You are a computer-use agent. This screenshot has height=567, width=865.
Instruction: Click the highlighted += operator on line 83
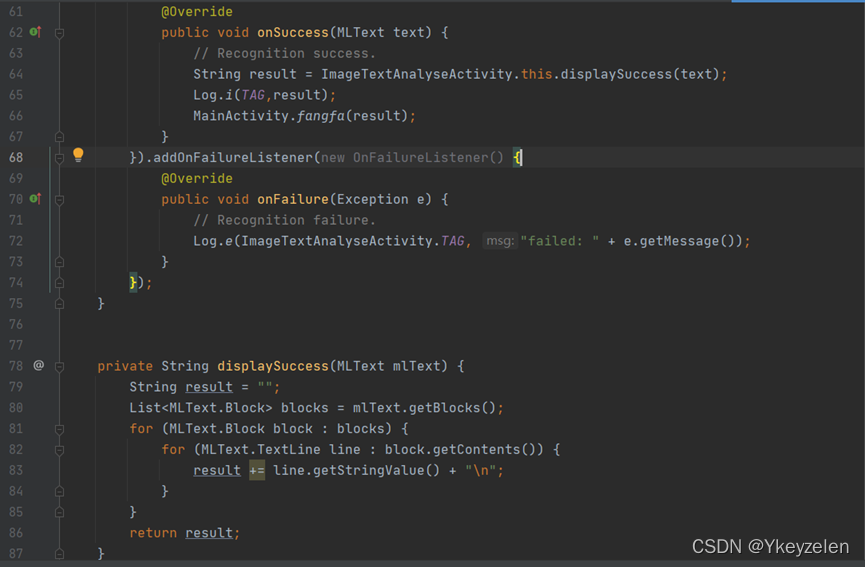[x=257, y=470]
